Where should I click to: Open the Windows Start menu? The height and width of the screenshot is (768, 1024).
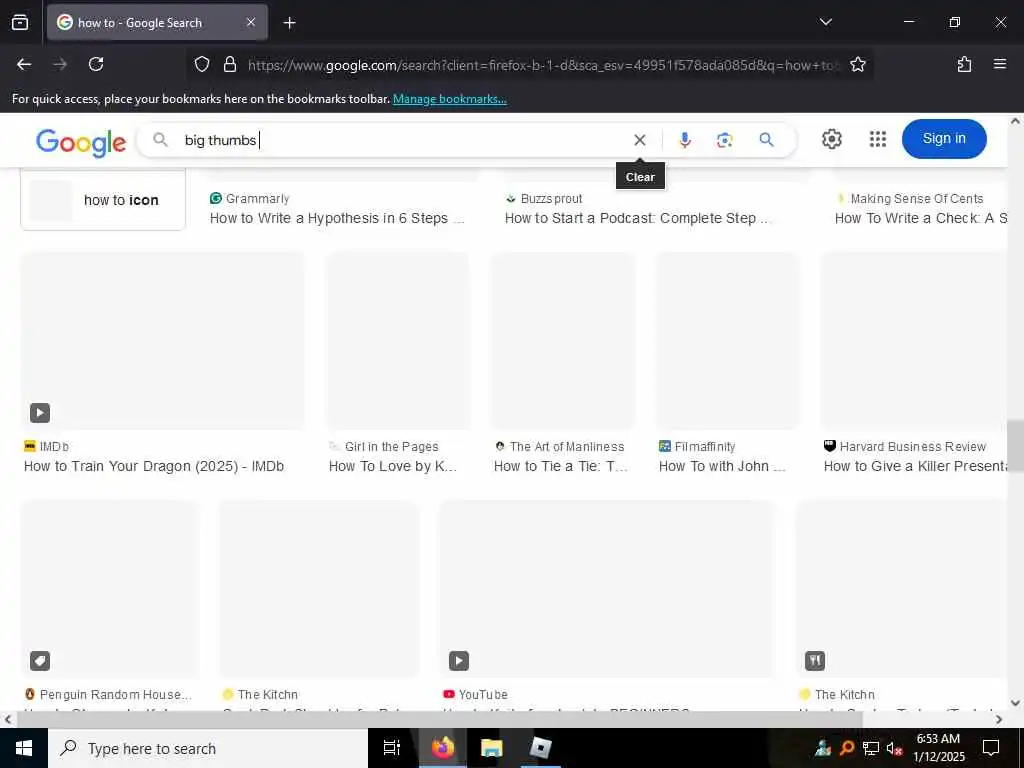24,748
